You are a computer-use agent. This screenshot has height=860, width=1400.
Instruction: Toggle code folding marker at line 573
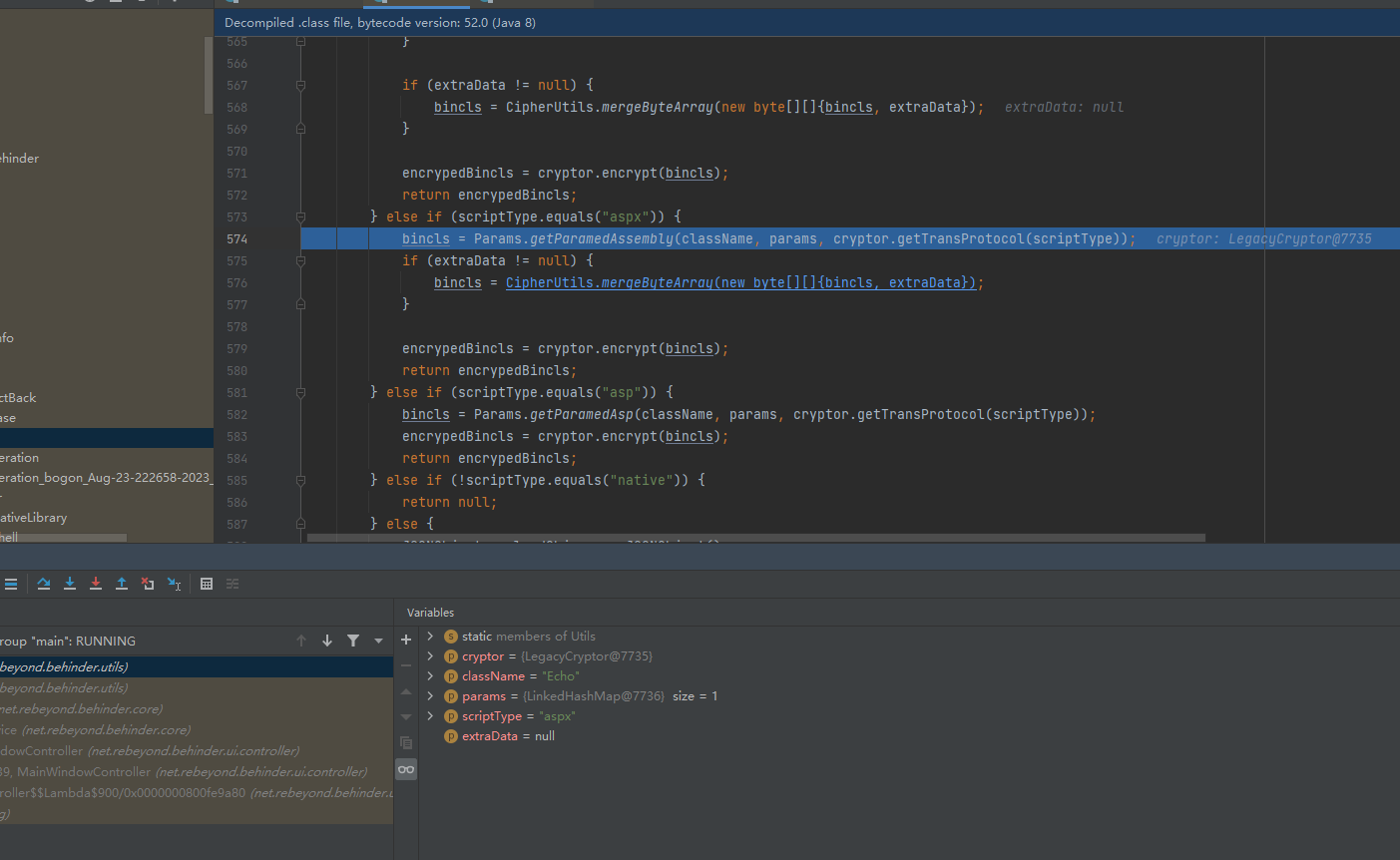coord(300,216)
